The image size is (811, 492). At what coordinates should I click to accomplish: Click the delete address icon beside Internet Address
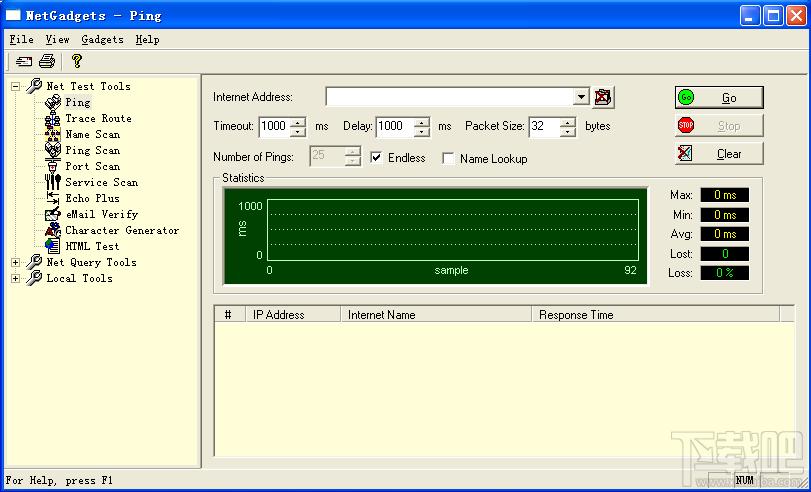[x=603, y=97]
